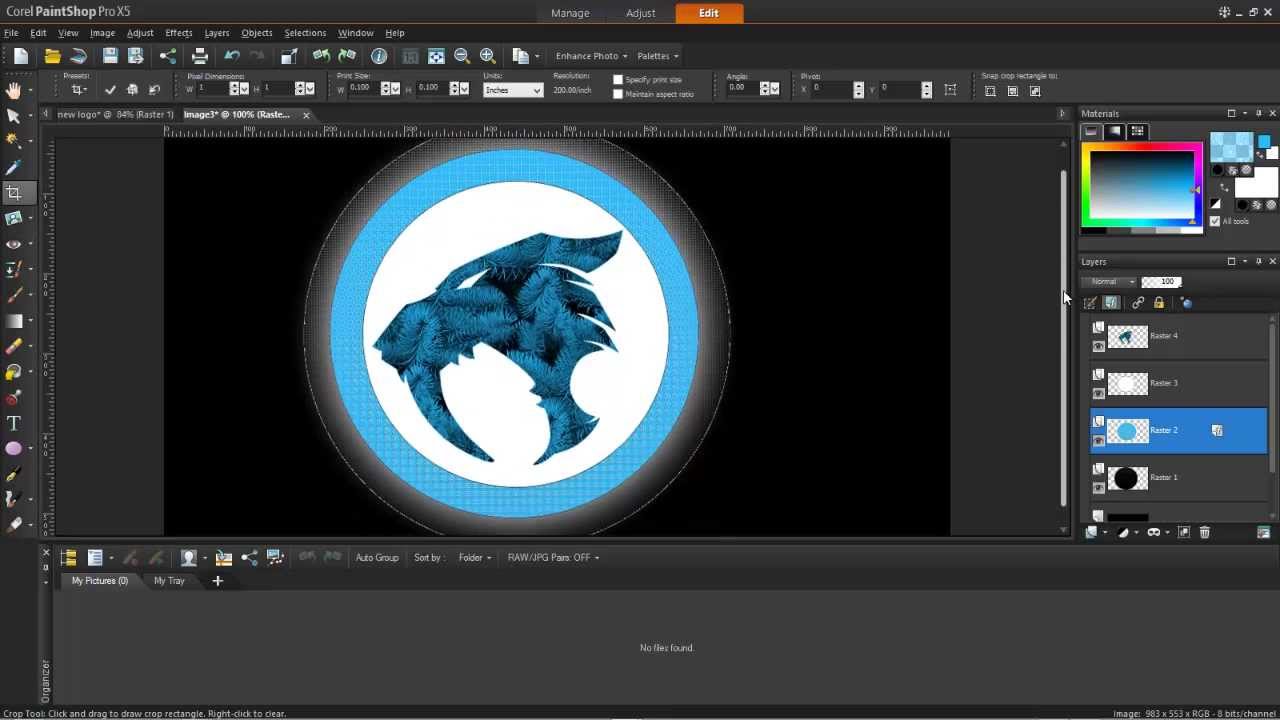Switch to the new logo document tab
Screen dimensions: 1280x720
pos(115,114)
